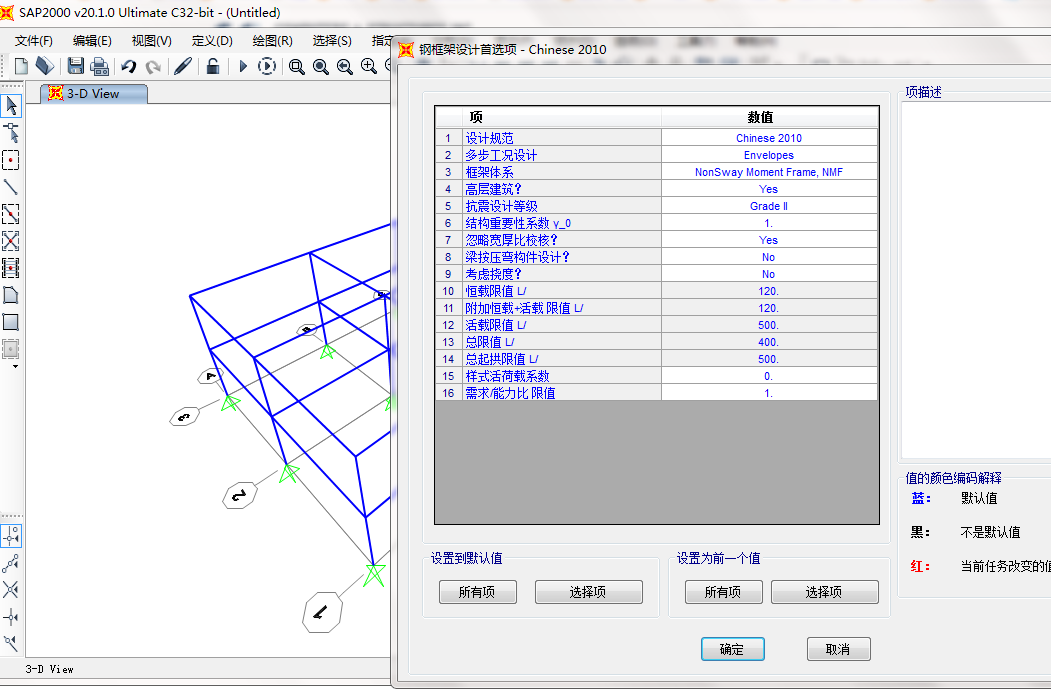Viewport: 1051px width, 696px height.
Task: Edit 结构重要性系数 value 1.
Action: click(x=769, y=223)
